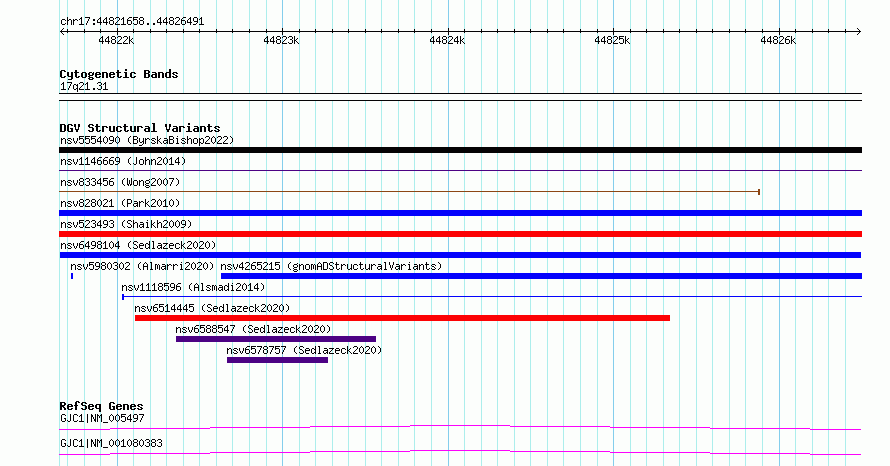Click the red nsv523493 variant bar
This screenshot has height=466, width=890.
[460, 234]
